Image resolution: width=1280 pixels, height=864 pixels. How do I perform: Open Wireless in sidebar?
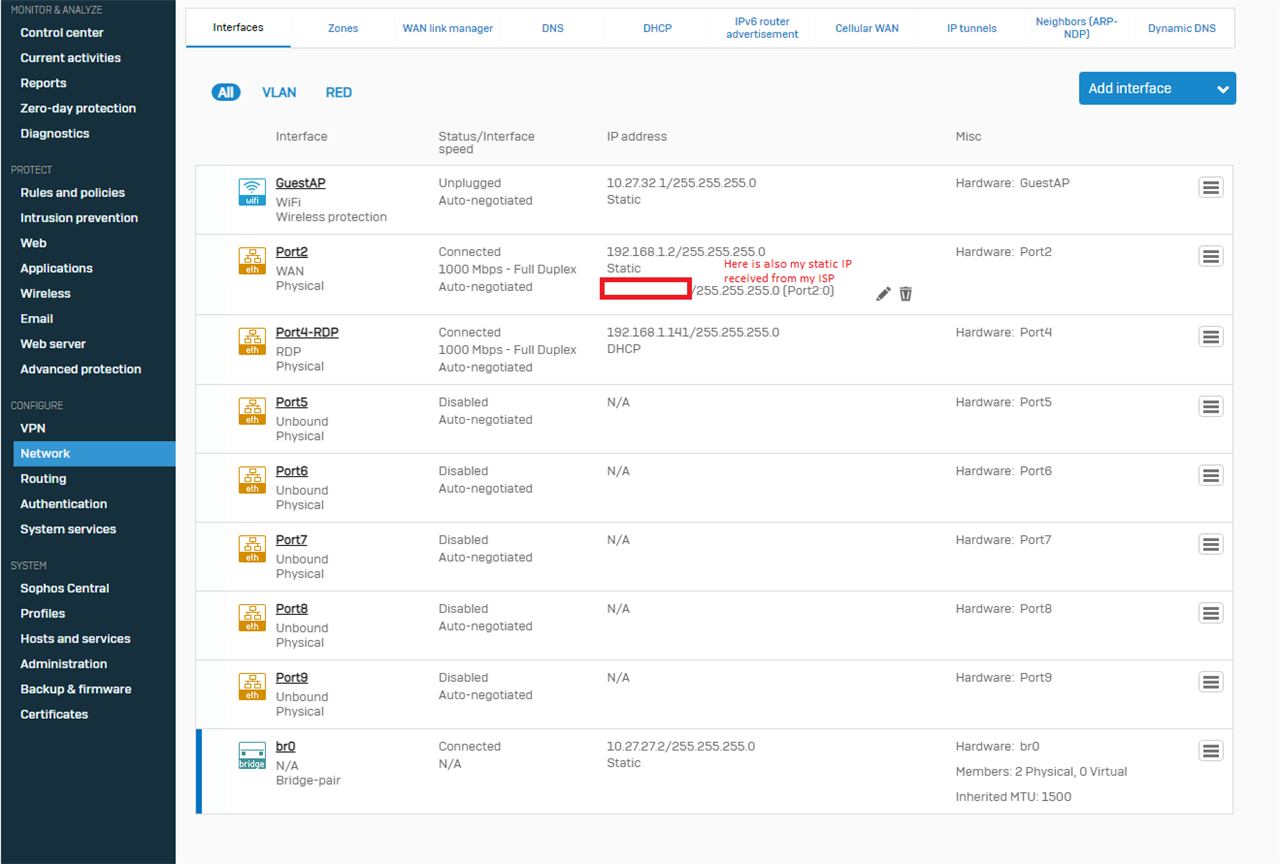[45, 293]
